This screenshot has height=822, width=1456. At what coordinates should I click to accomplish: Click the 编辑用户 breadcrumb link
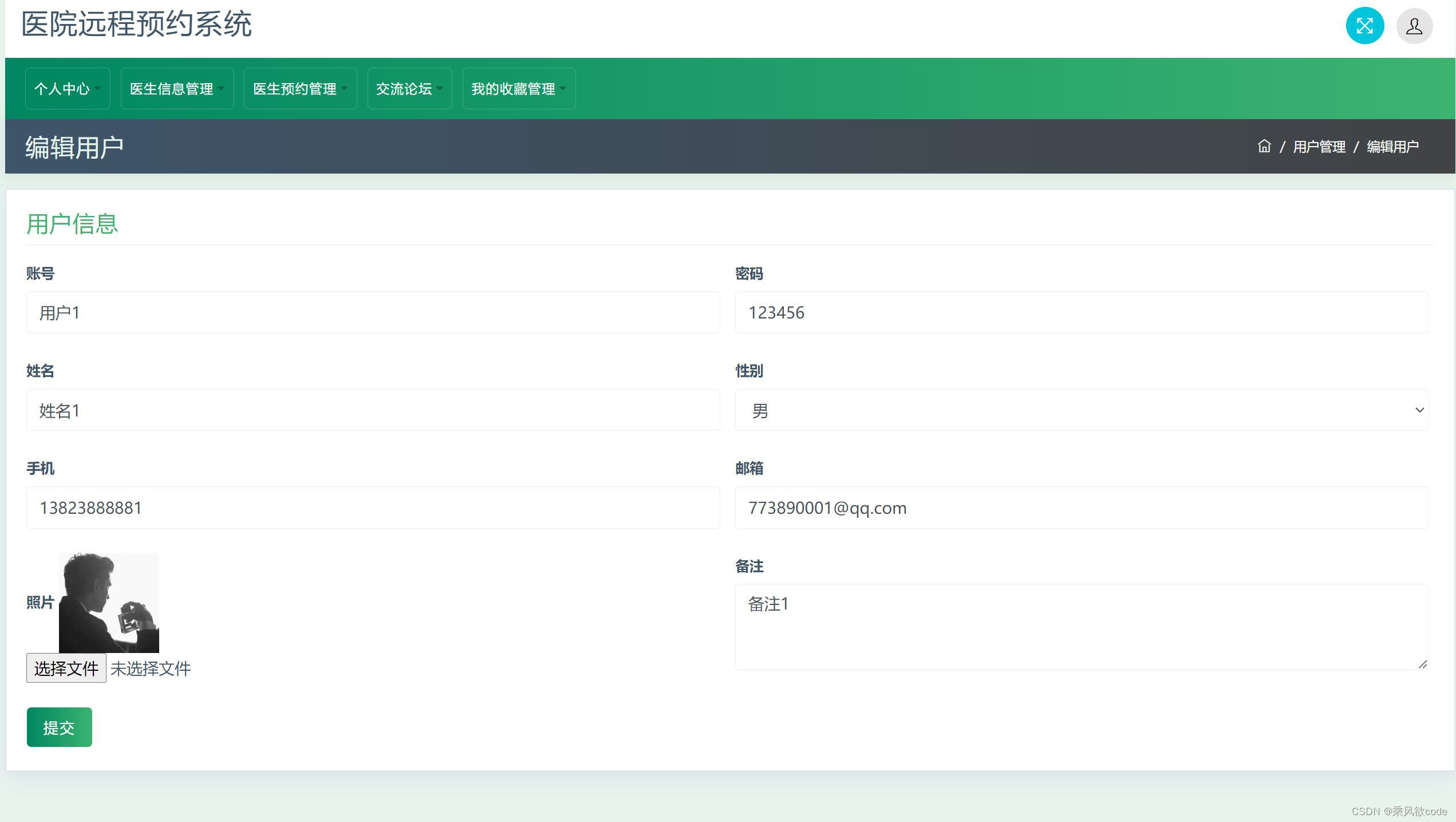coord(1392,147)
